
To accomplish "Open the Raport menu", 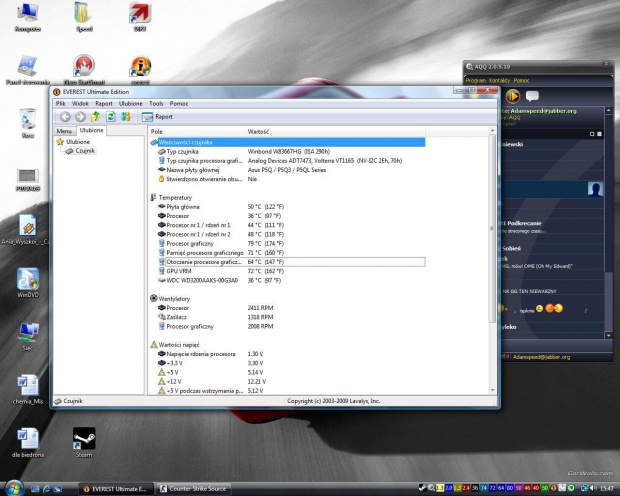I will [x=104, y=104].
